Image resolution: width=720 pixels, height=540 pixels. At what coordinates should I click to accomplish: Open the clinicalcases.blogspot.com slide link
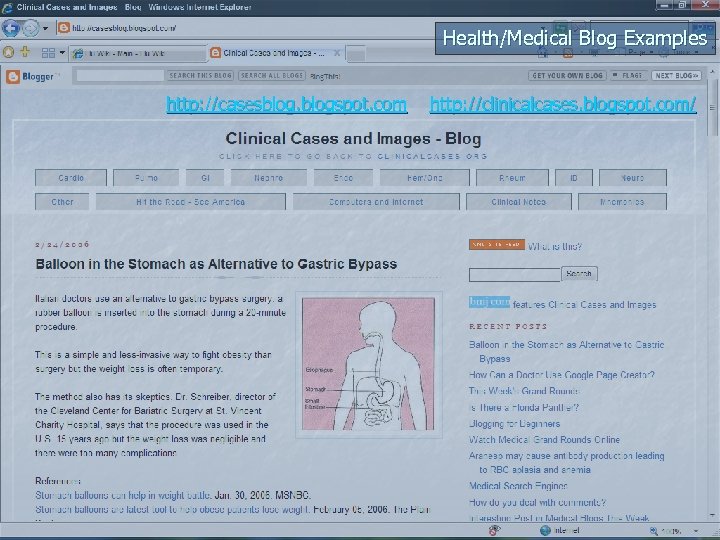(x=563, y=104)
